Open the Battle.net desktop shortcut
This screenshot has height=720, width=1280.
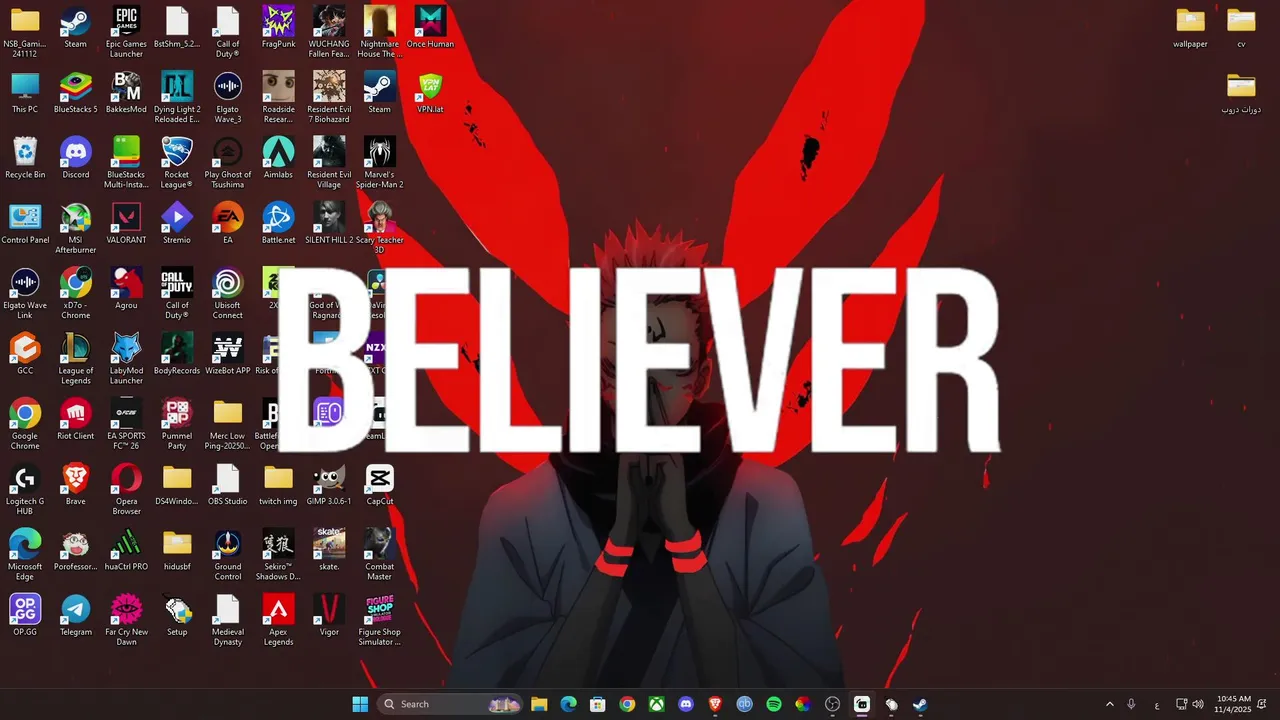point(278,223)
